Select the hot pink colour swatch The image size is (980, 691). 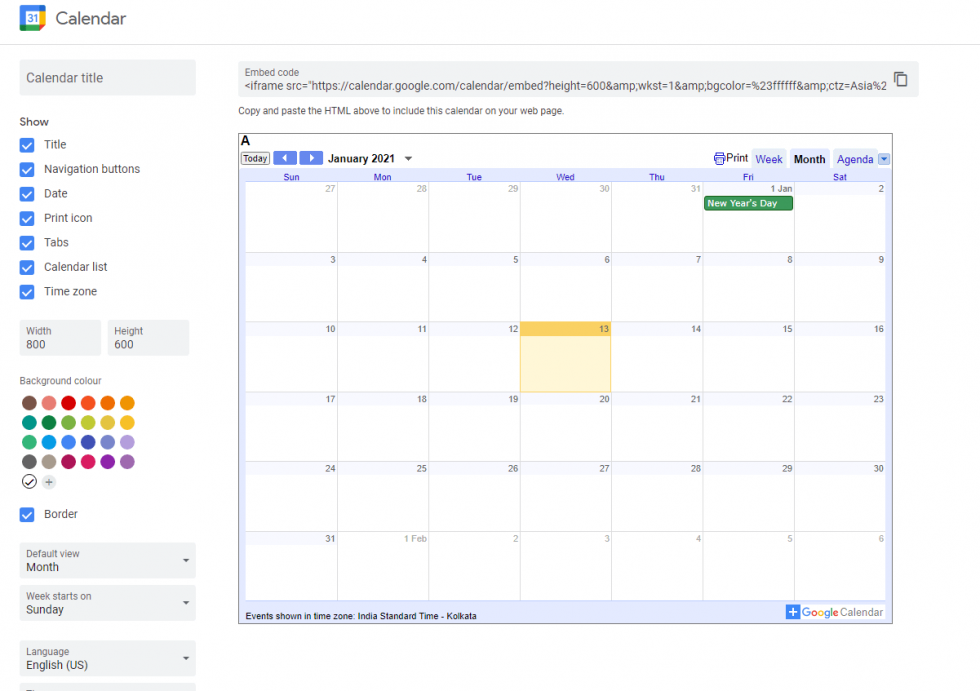[x=88, y=462]
